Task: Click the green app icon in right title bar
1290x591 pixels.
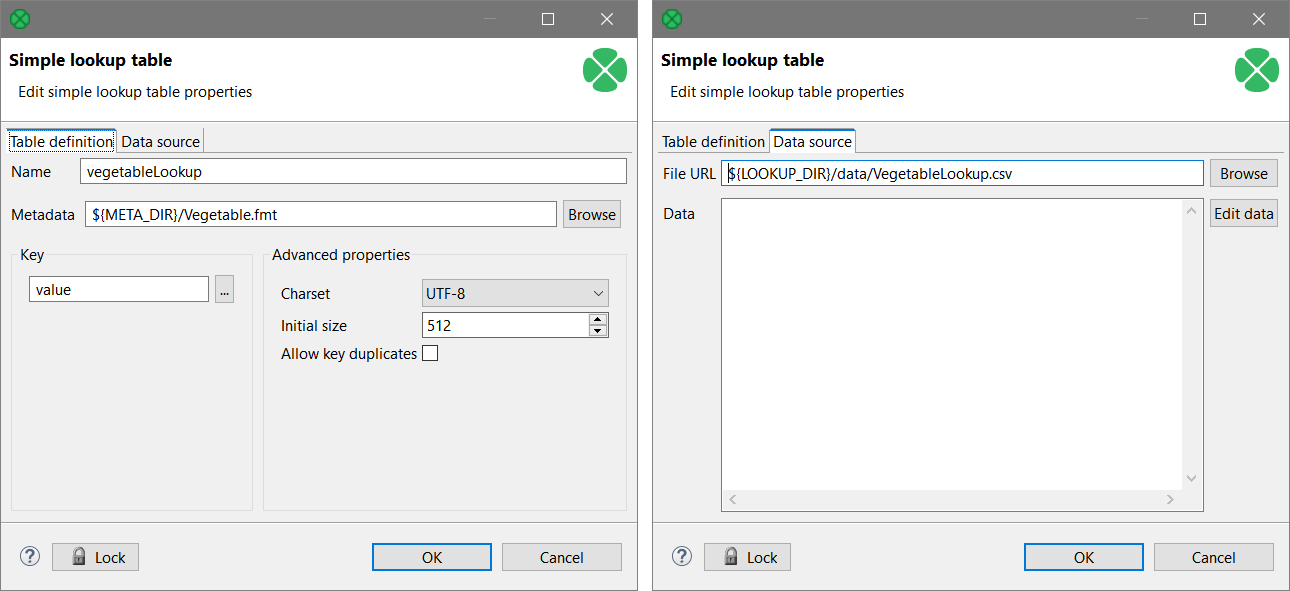Action: pos(671,18)
